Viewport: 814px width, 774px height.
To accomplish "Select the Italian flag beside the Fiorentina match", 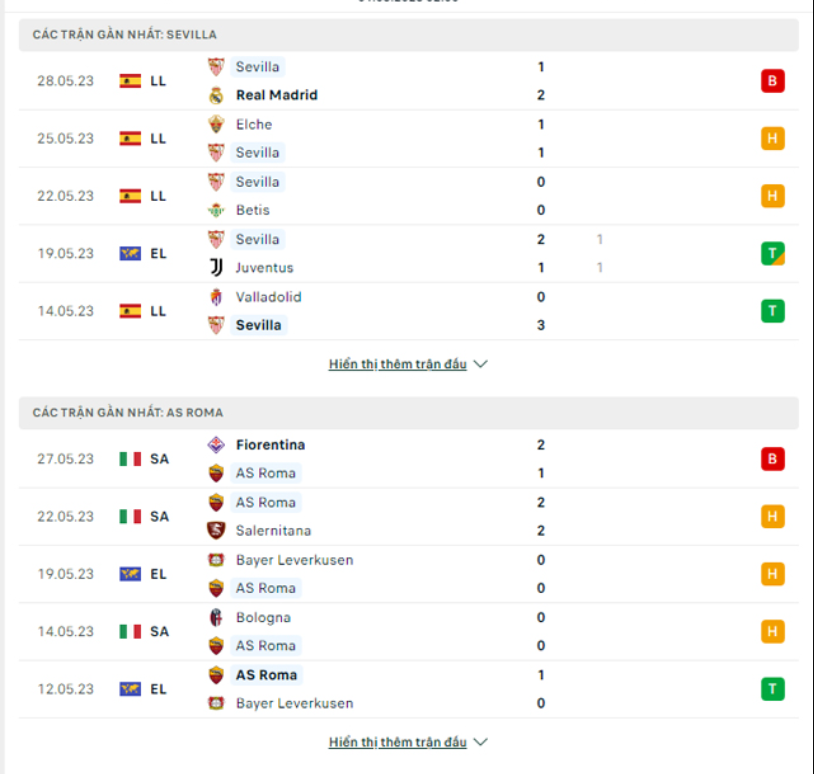I will pyautogui.click(x=131, y=458).
